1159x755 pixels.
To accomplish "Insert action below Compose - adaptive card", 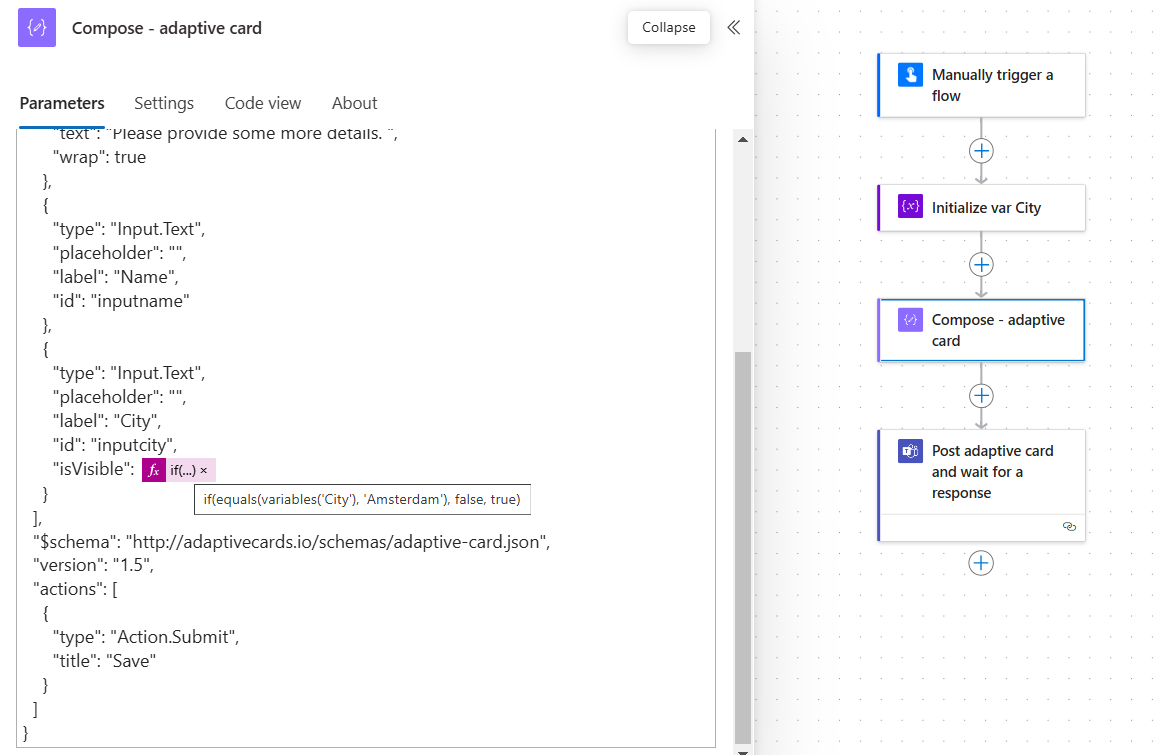I will point(981,396).
